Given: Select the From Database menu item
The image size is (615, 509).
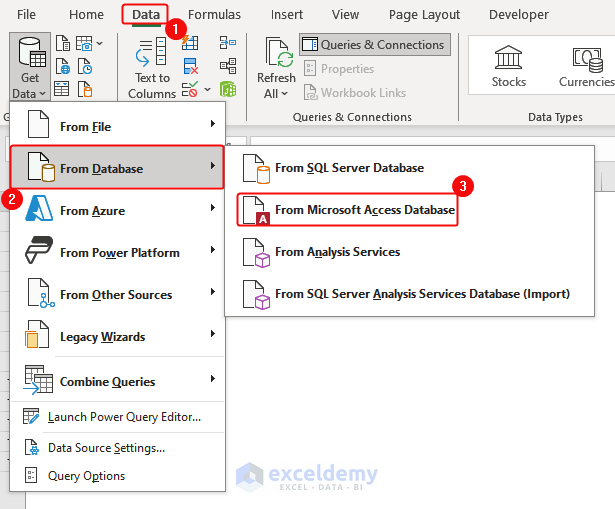Looking at the screenshot, I should [x=117, y=168].
